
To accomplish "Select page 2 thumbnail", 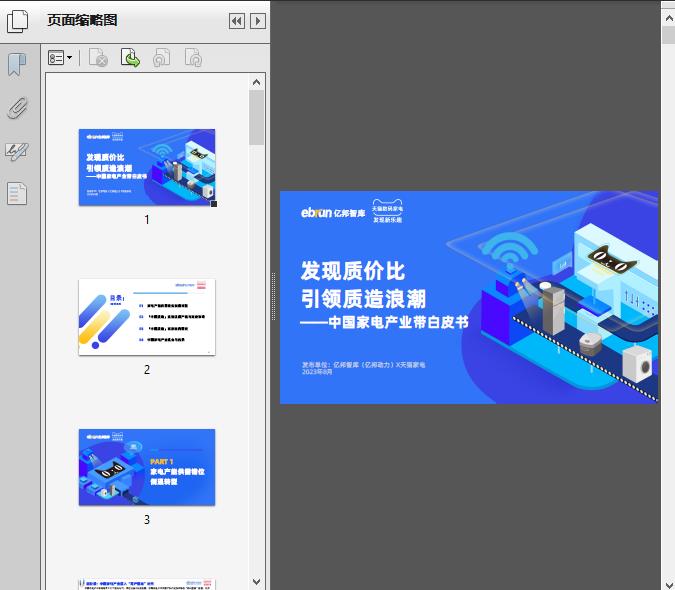I will point(147,317).
